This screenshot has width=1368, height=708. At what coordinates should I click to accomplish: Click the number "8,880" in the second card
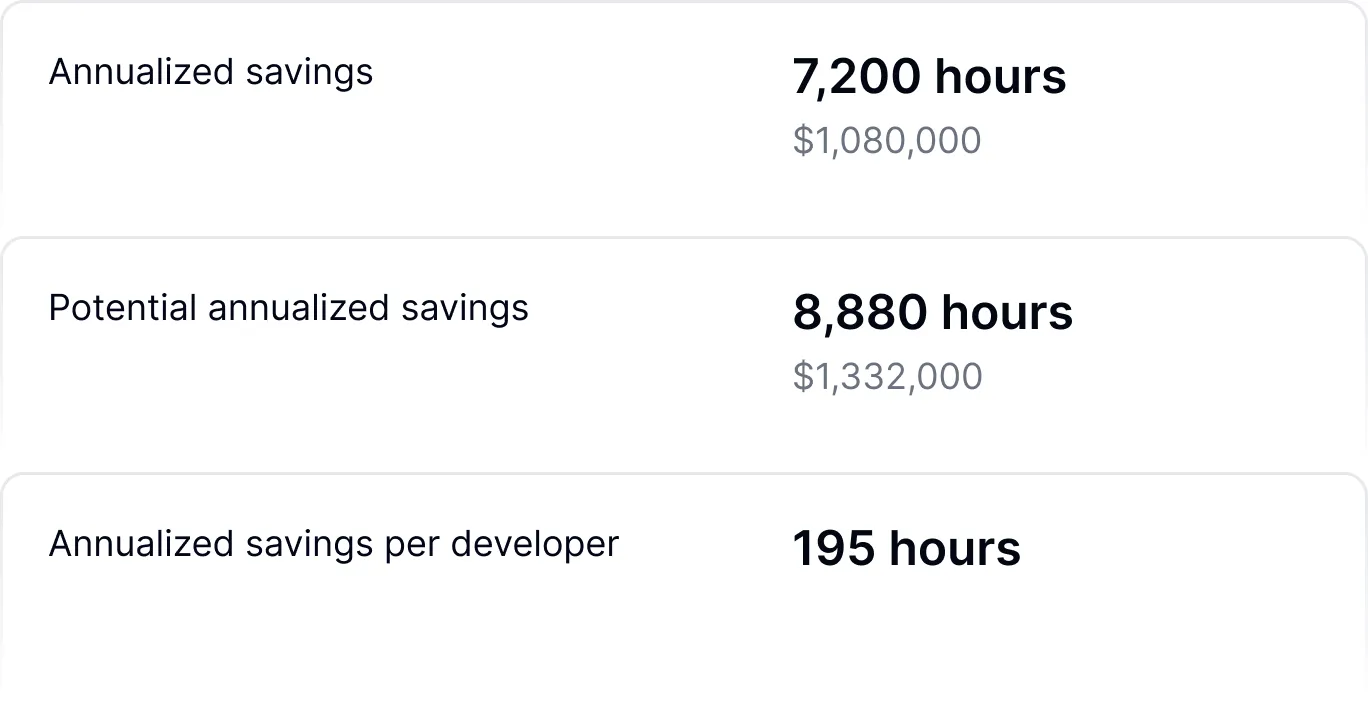(860, 313)
